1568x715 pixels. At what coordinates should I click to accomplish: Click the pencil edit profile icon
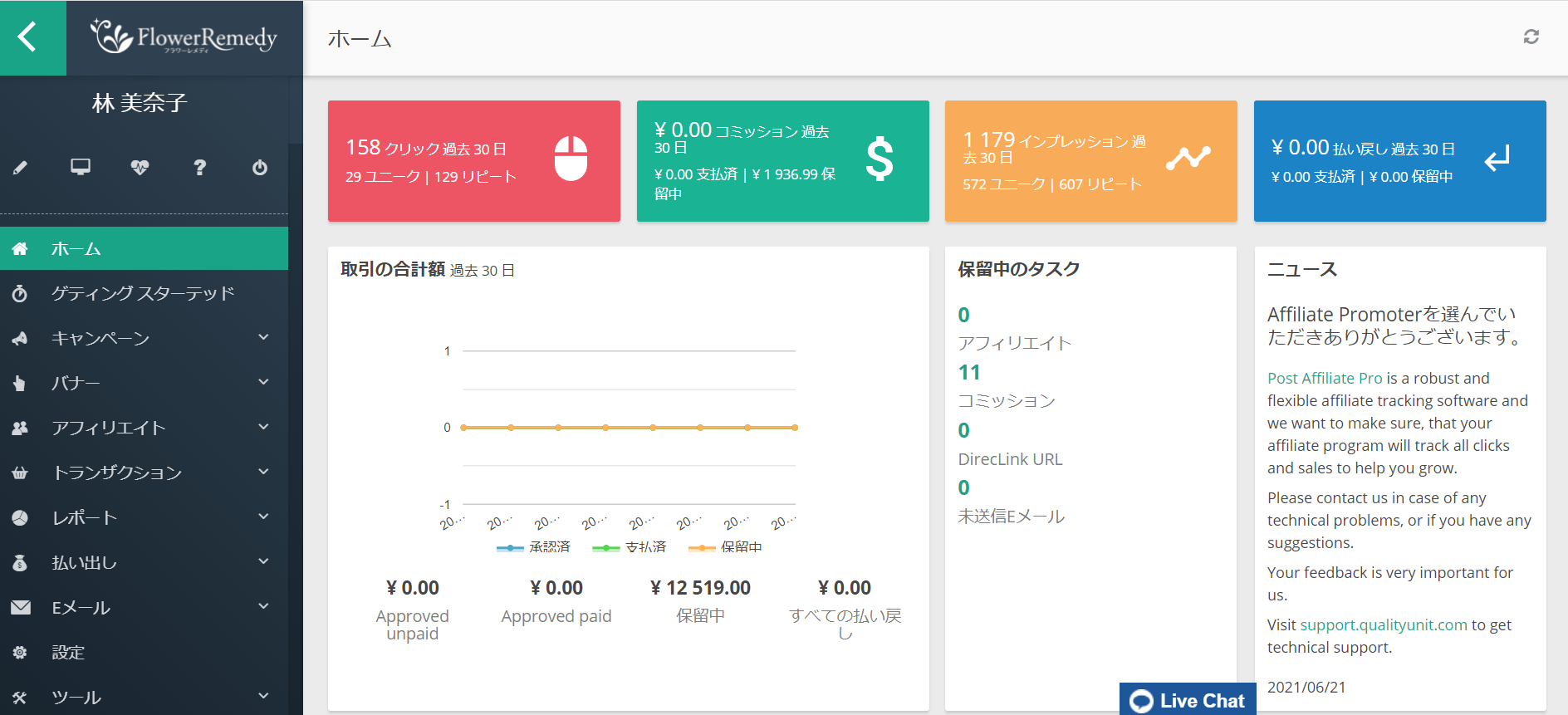(x=21, y=168)
